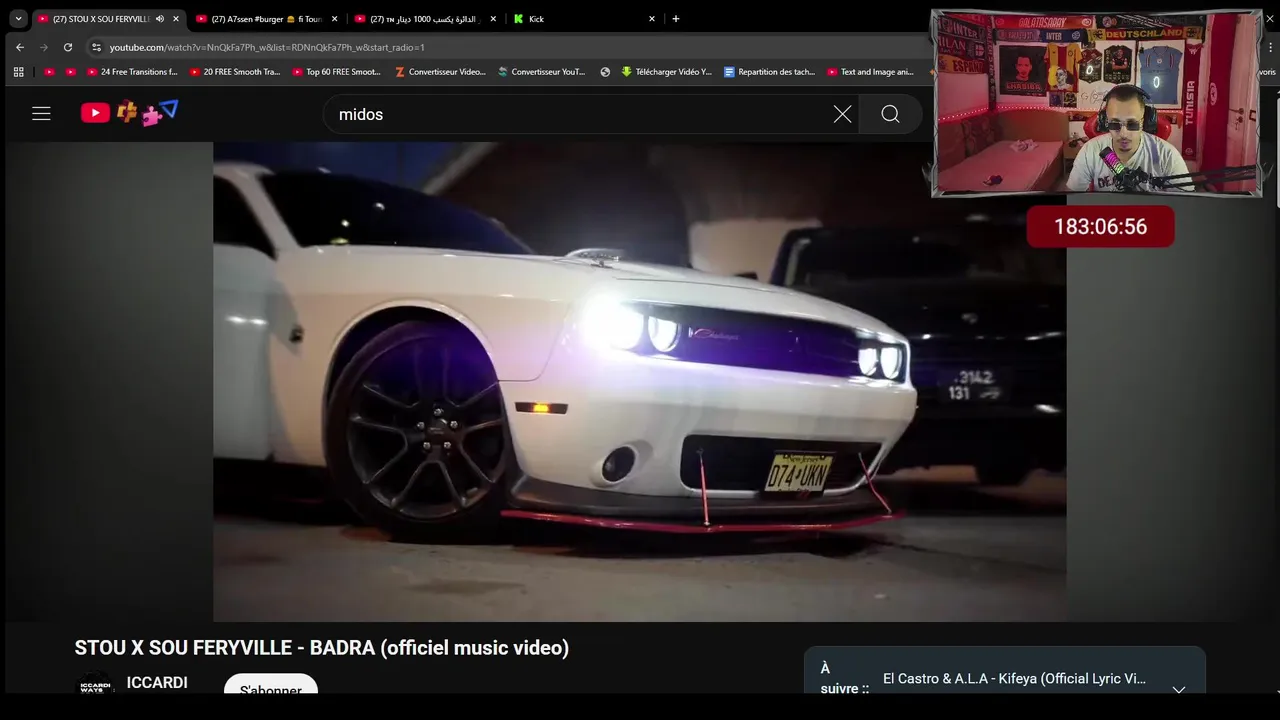
Task: Go back with the browser back arrow
Action: [x=19, y=47]
